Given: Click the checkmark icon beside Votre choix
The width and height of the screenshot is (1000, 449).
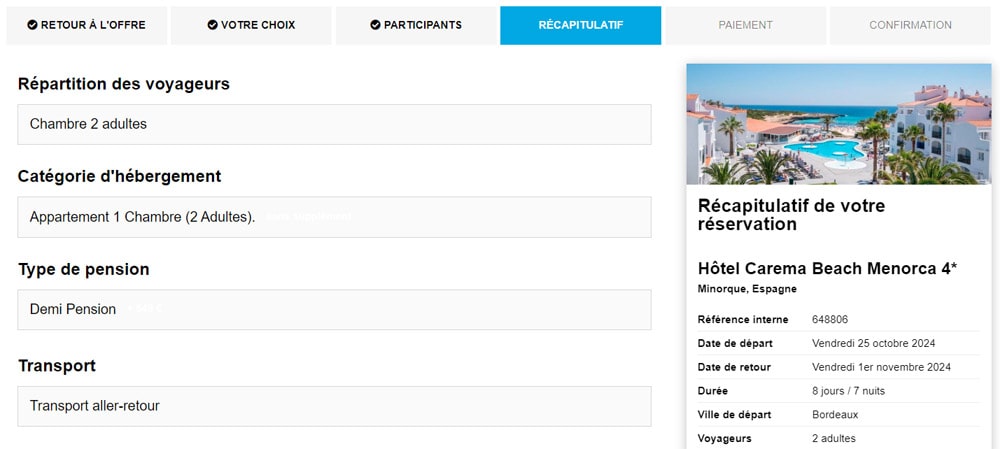Looking at the screenshot, I should tap(213, 25).
